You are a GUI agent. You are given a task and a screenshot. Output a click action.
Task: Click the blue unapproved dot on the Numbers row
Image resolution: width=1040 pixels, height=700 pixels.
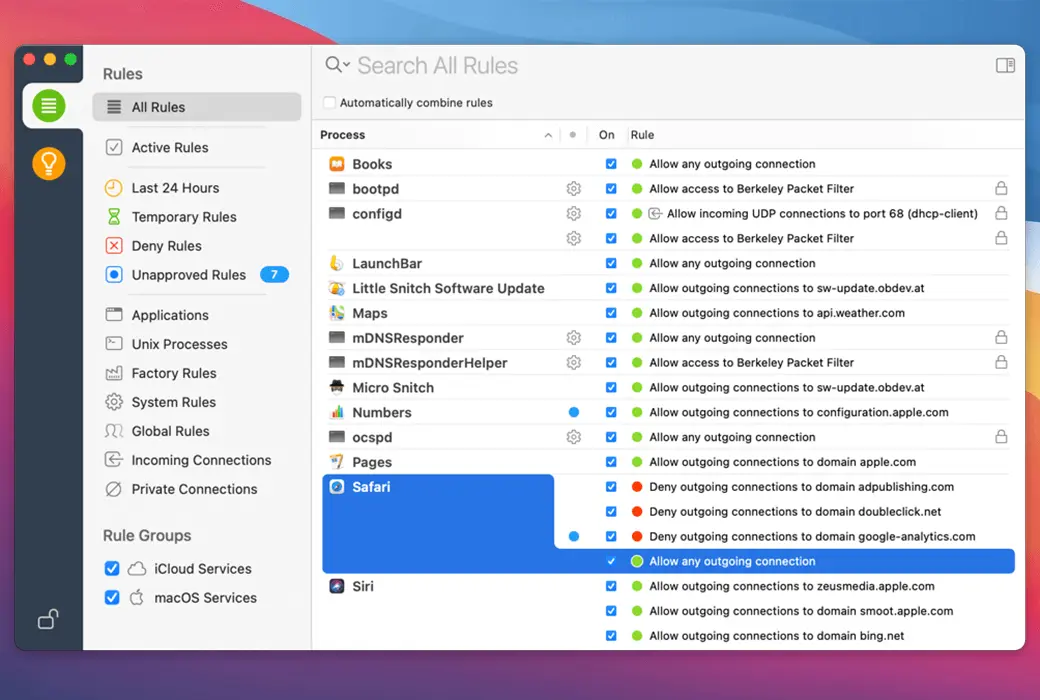574,412
